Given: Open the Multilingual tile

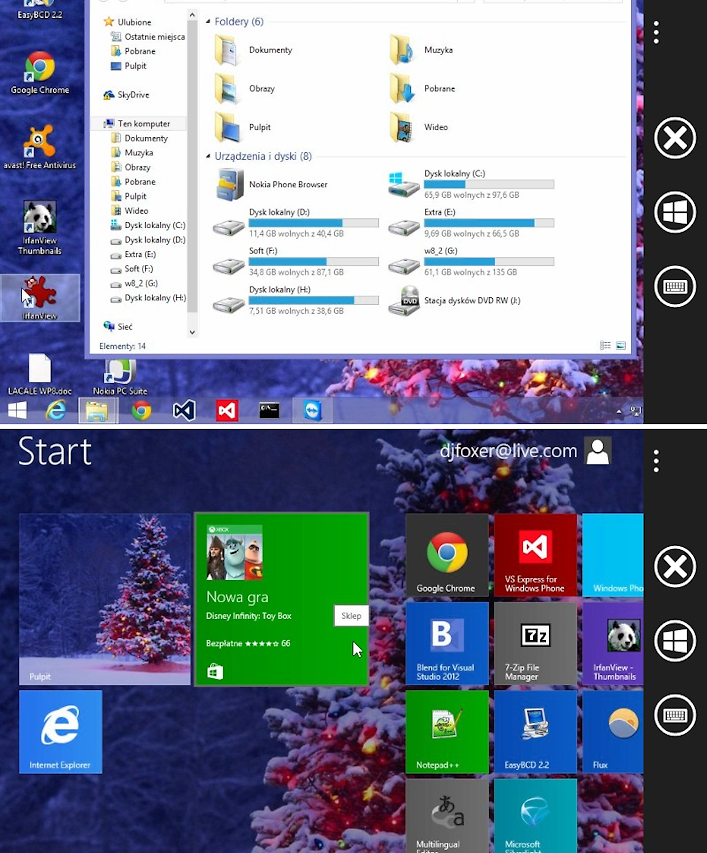Looking at the screenshot, I should (x=447, y=815).
